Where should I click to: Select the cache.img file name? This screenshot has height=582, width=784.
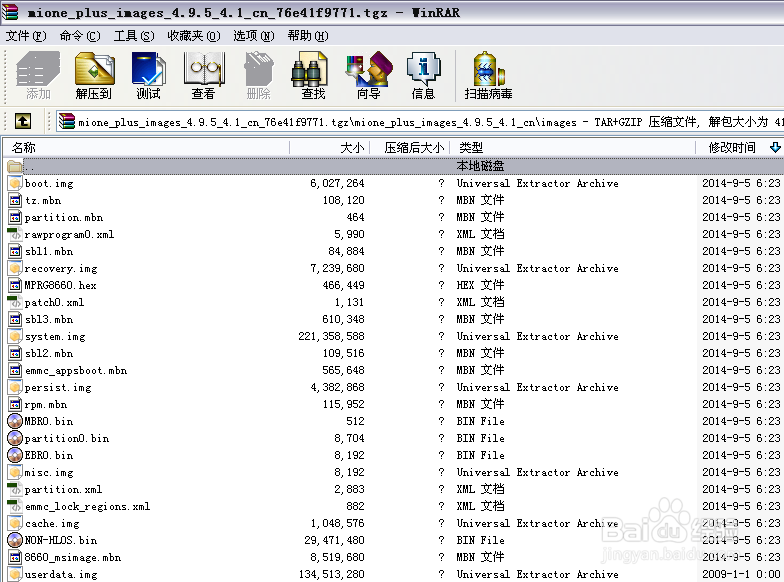tap(52, 524)
